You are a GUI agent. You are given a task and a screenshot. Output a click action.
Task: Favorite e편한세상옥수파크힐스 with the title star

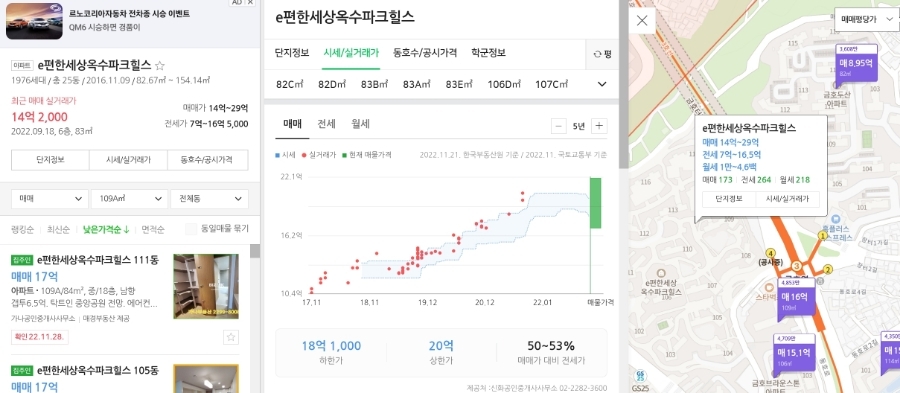[x=161, y=65]
